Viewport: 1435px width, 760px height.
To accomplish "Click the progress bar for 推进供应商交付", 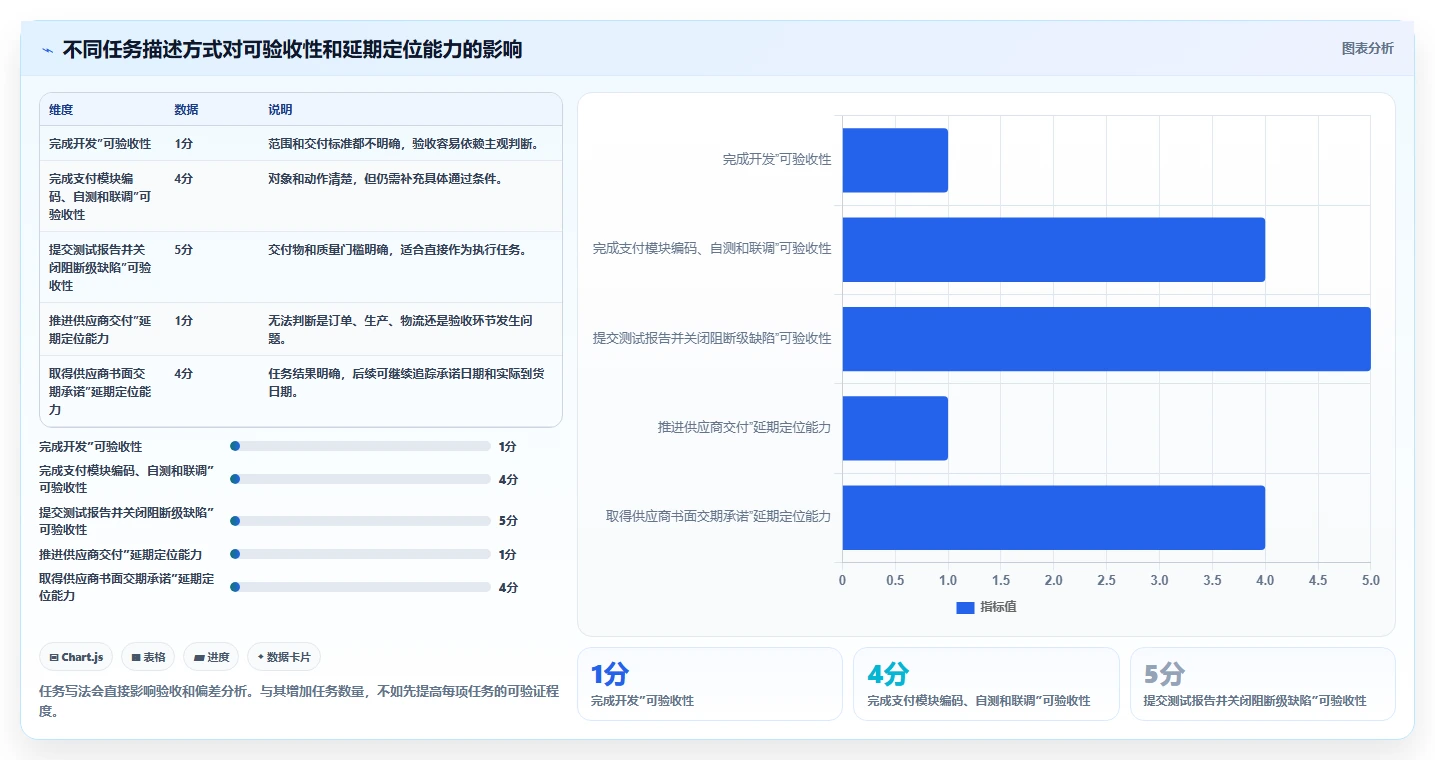I will (361, 554).
